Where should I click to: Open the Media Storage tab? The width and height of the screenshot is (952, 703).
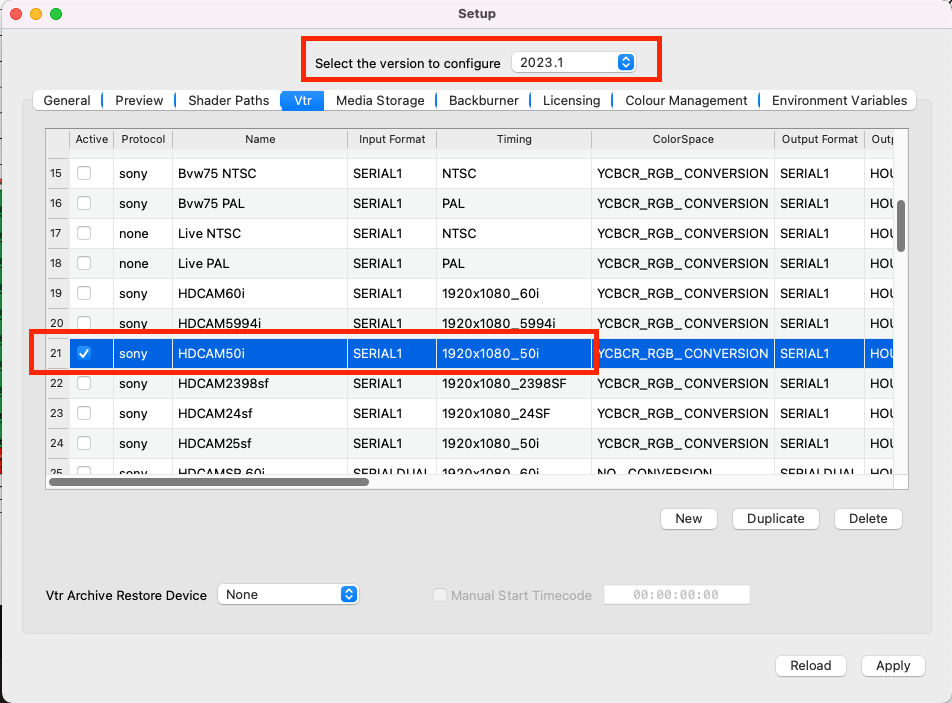[x=380, y=101]
